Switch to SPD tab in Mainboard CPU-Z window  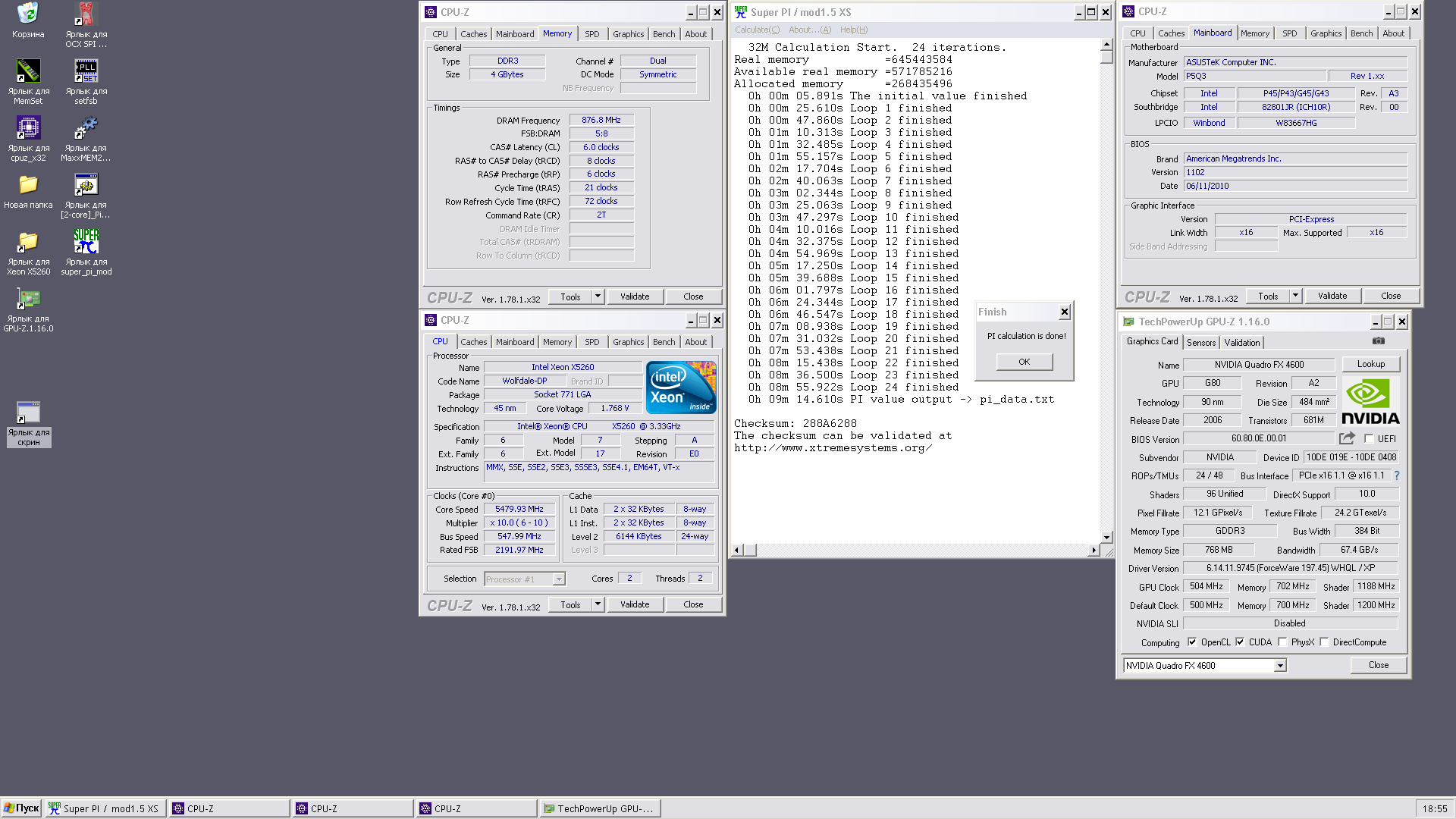[x=1289, y=33]
